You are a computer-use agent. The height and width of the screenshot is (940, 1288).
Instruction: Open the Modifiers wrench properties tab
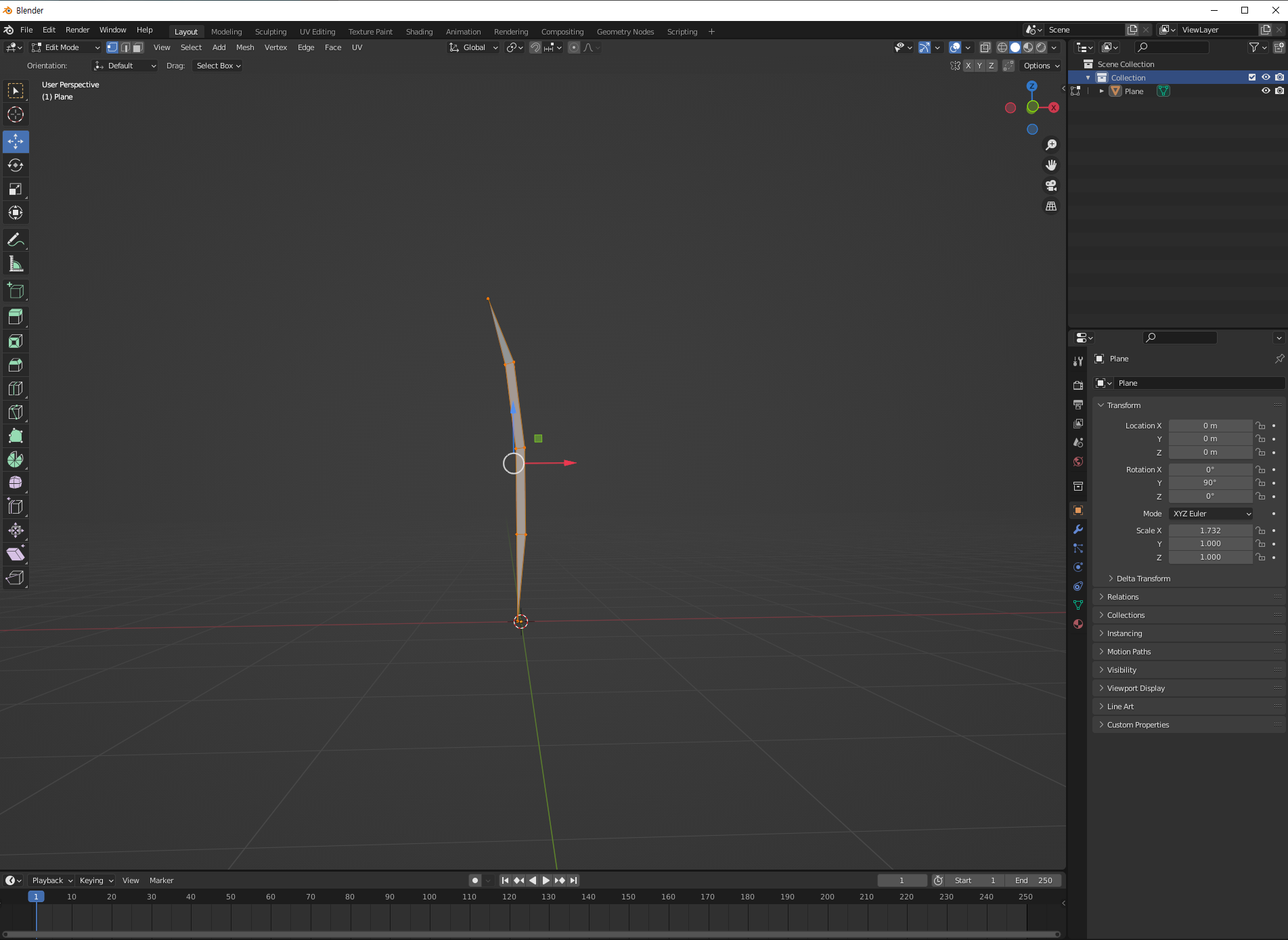[x=1078, y=529]
